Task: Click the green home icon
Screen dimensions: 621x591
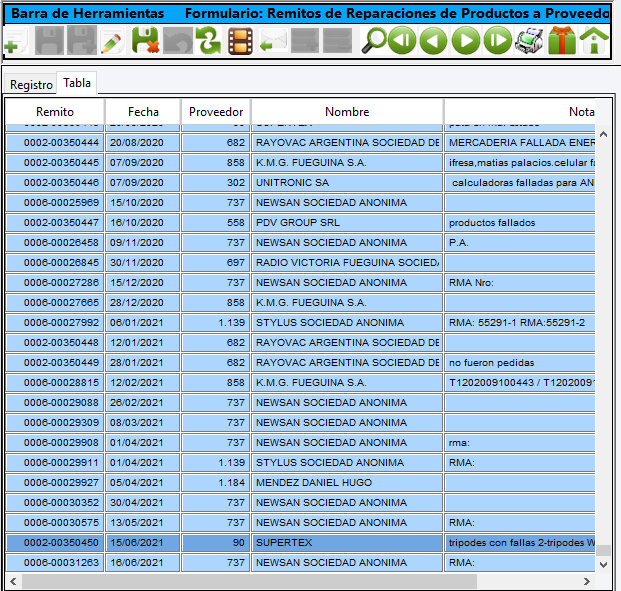Action: pyautogui.click(x=594, y=40)
